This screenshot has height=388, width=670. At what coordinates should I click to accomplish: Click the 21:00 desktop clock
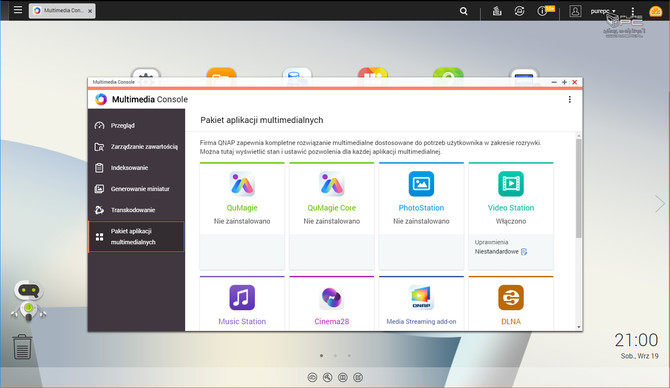[636, 340]
